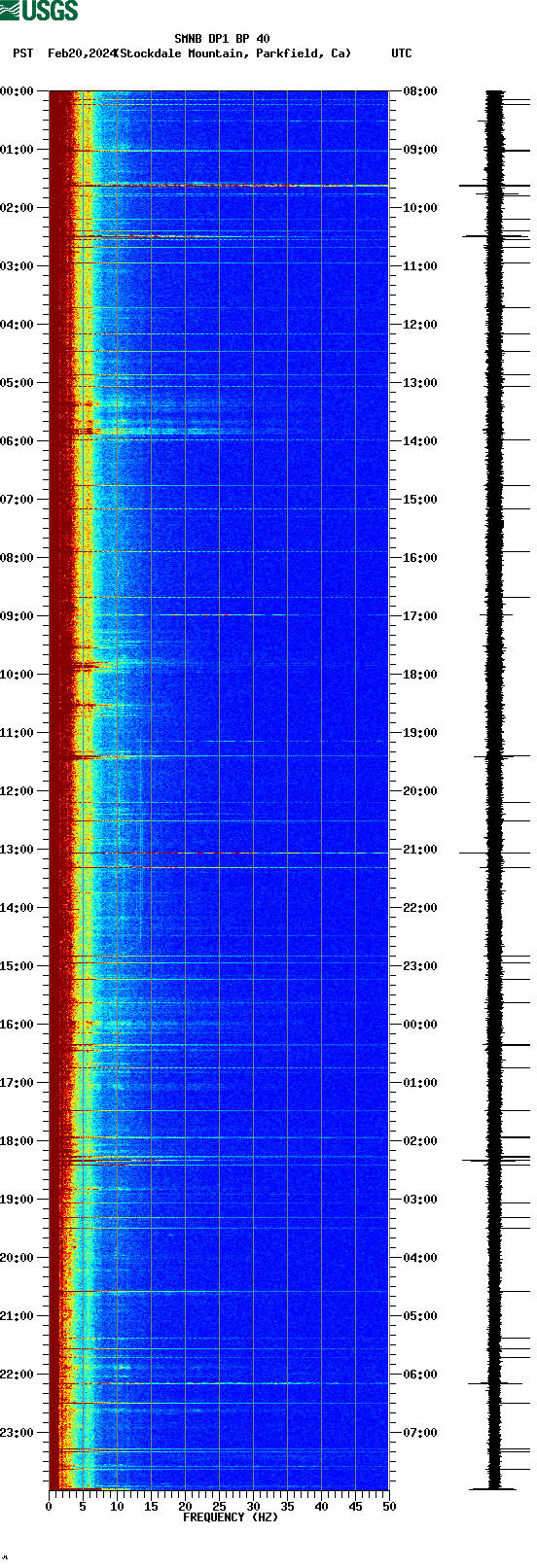537x1568 pixels.
Task: Click the 40 Hz frequency tick label
Action: pyautogui.click(x=321, y=1507)
